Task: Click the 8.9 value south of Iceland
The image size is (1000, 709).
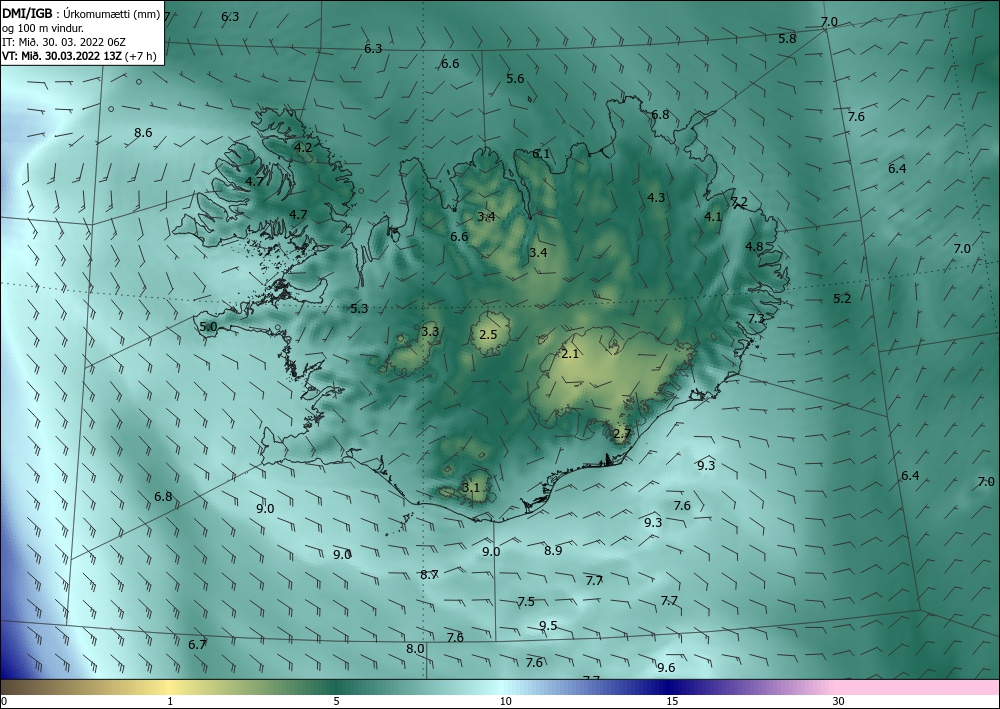Action: pos(553,551)
